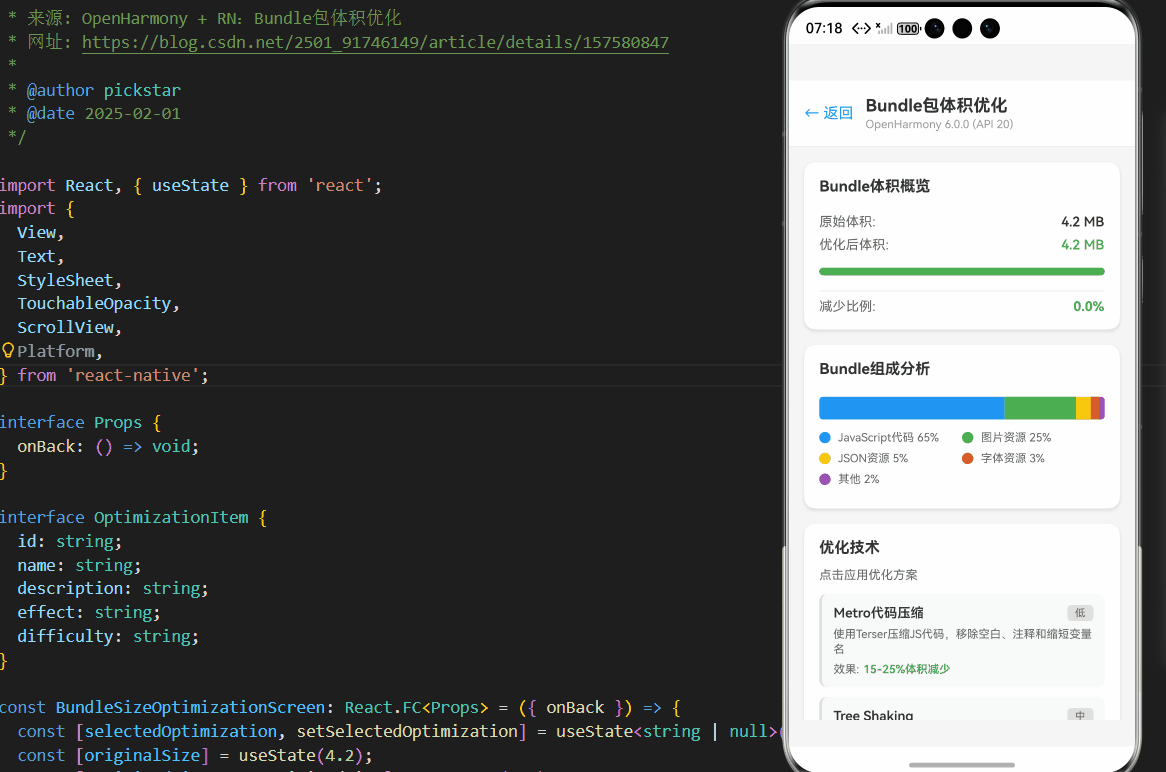Screen dimensions: 1166x772
Task: Click the 07:18 clock in the phone status bar
Action: [824, 28]
